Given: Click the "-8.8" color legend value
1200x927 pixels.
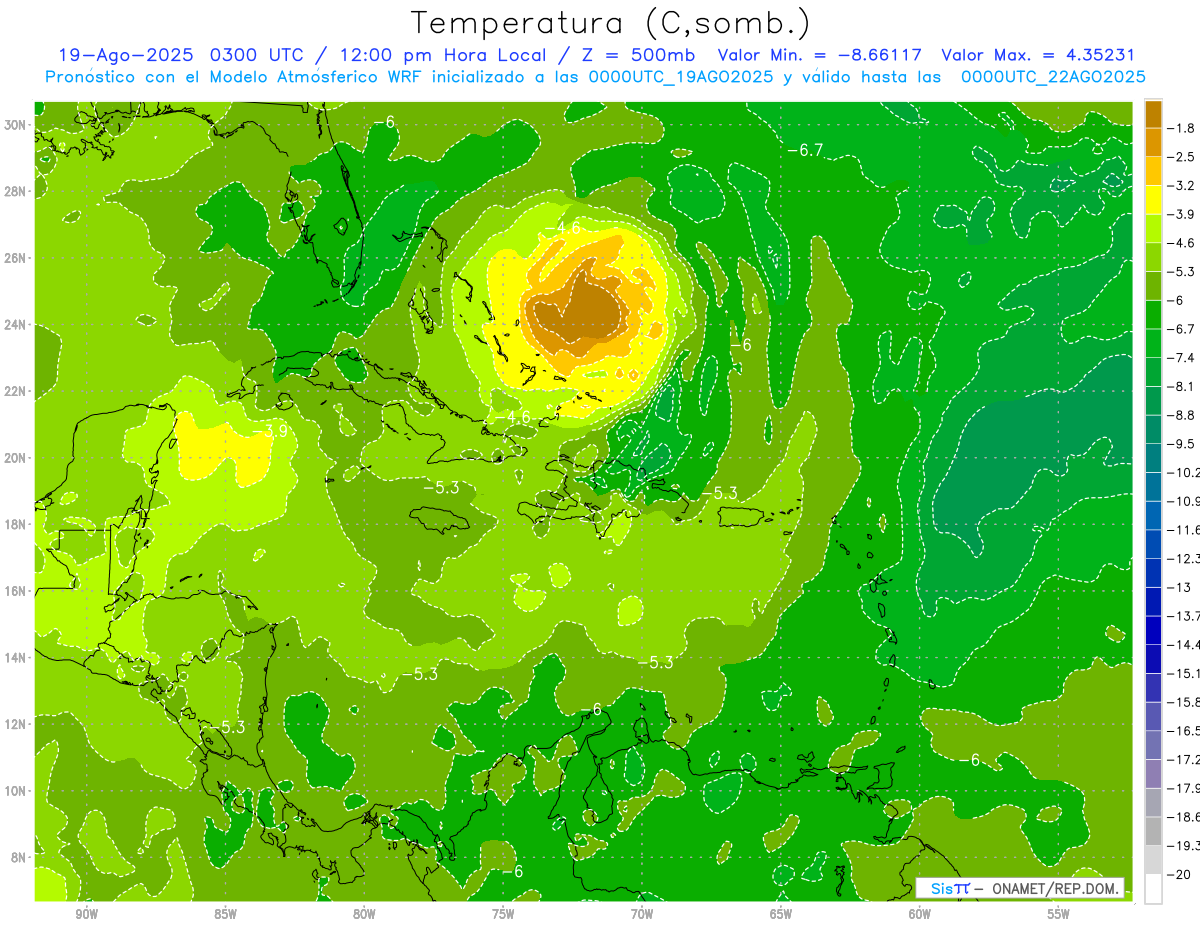Looking at the screenshot, I should click(1182, 414).
